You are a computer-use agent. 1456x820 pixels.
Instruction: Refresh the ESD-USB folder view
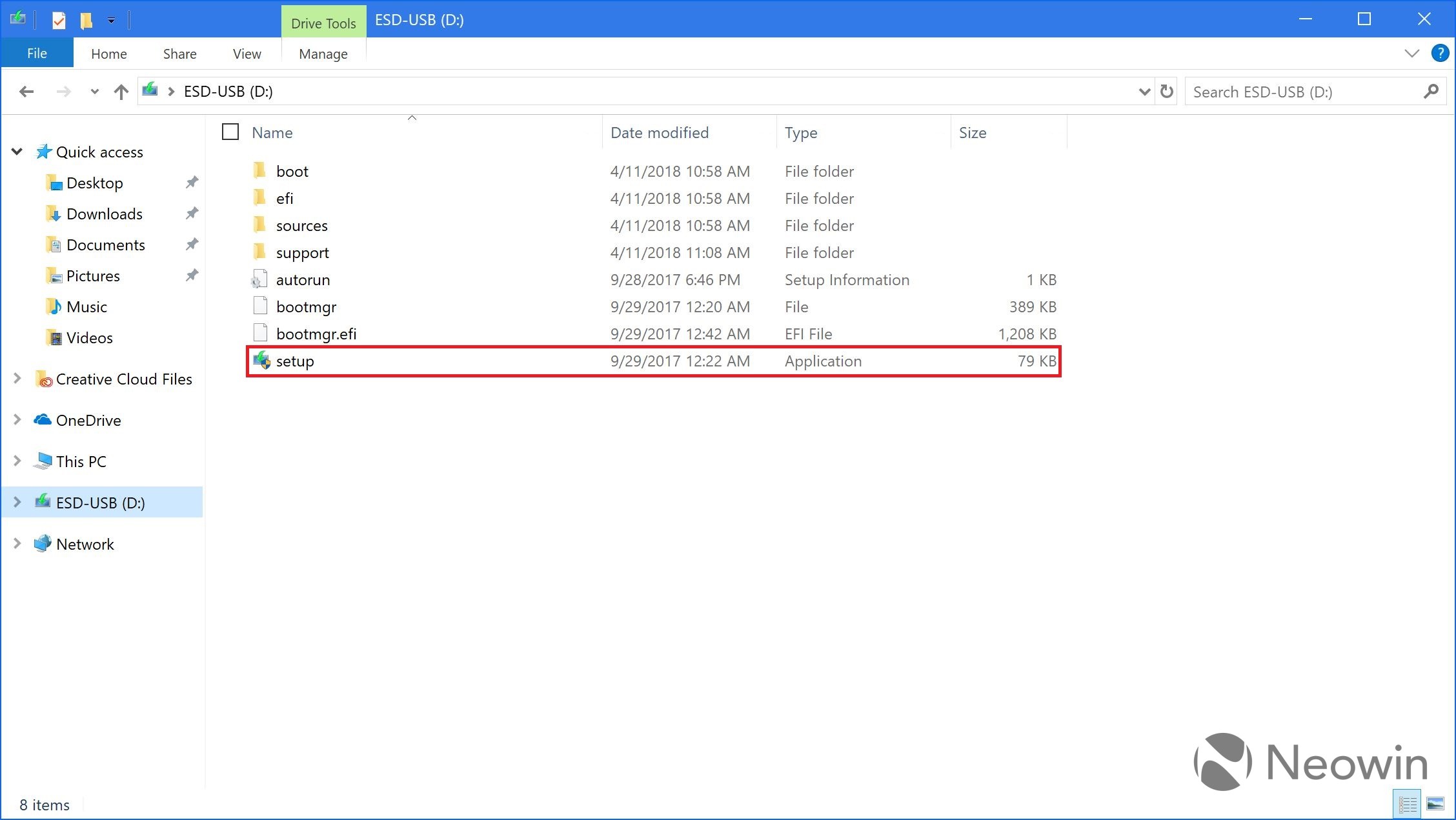pos(1166,92)
